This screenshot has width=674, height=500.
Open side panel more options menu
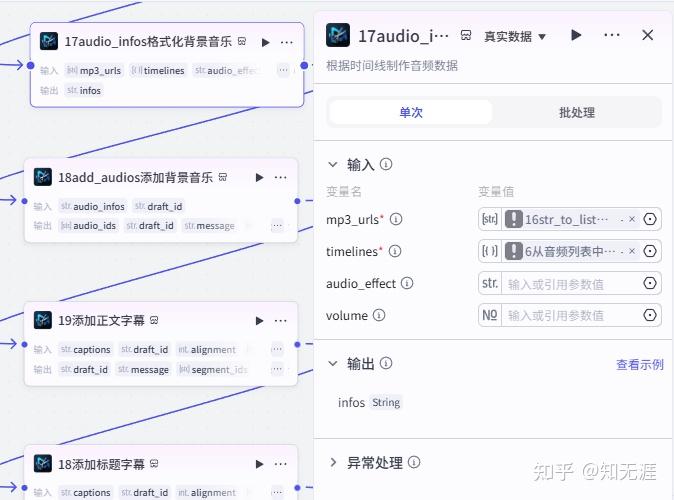pos(611,35)
